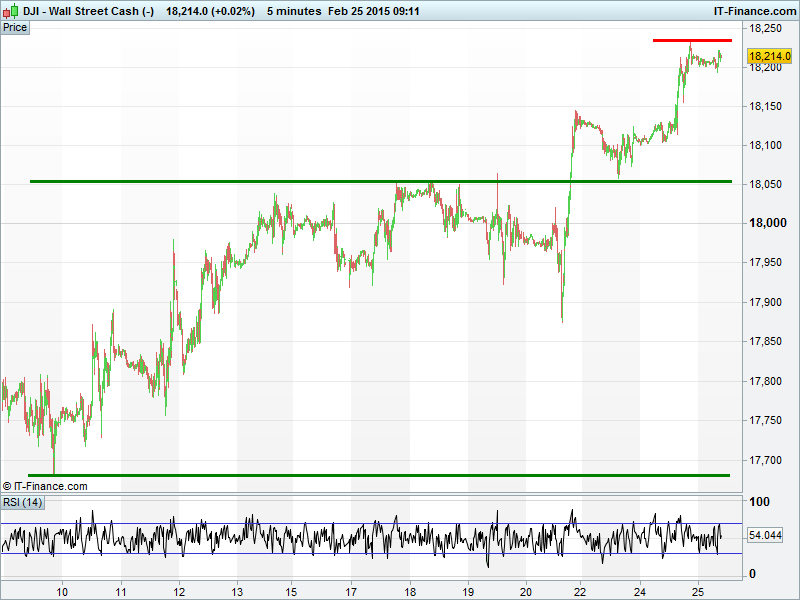Click date 20 on the time axis
This screenshot has height=600, width=800.
[x=526, y=591]
